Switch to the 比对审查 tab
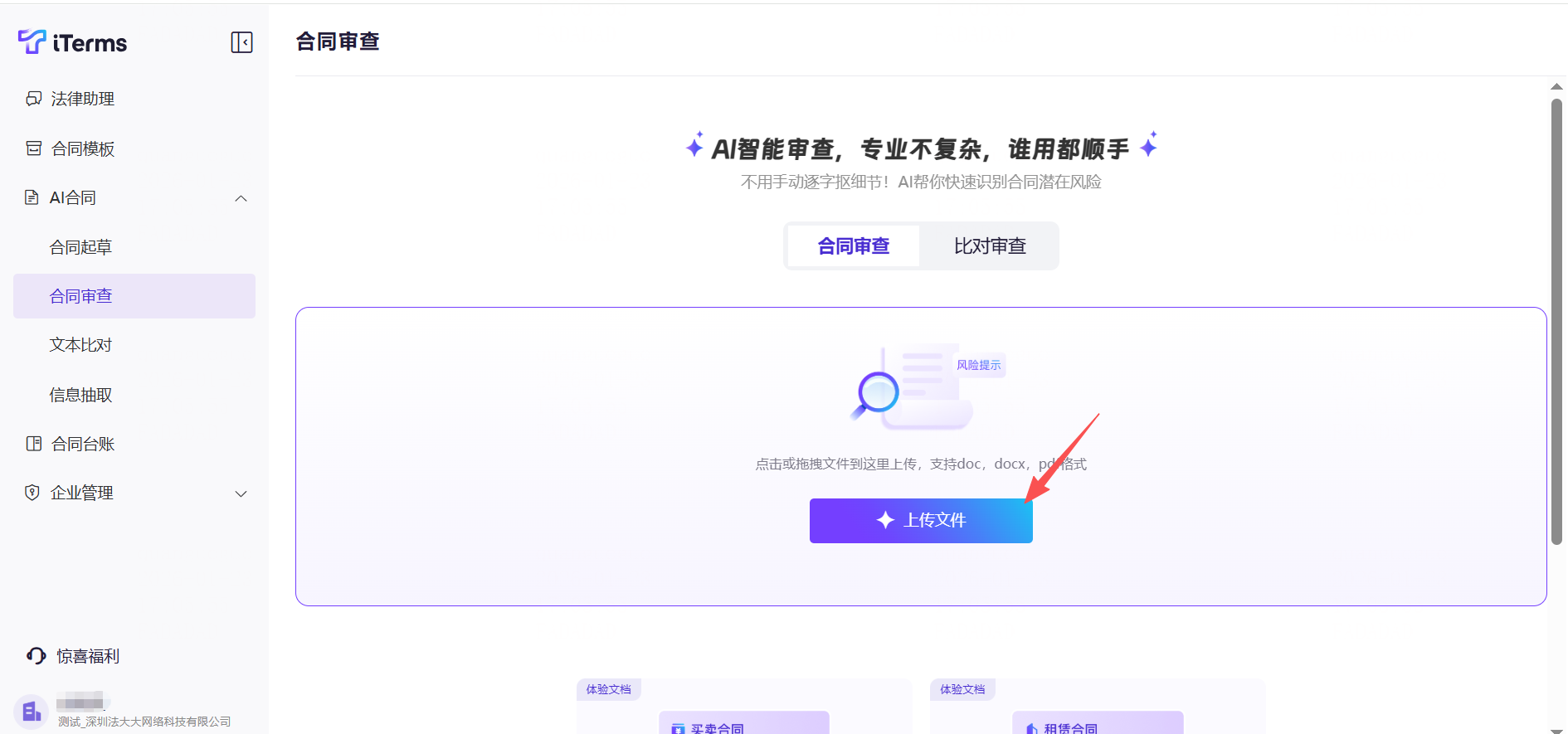 [990, 245]
